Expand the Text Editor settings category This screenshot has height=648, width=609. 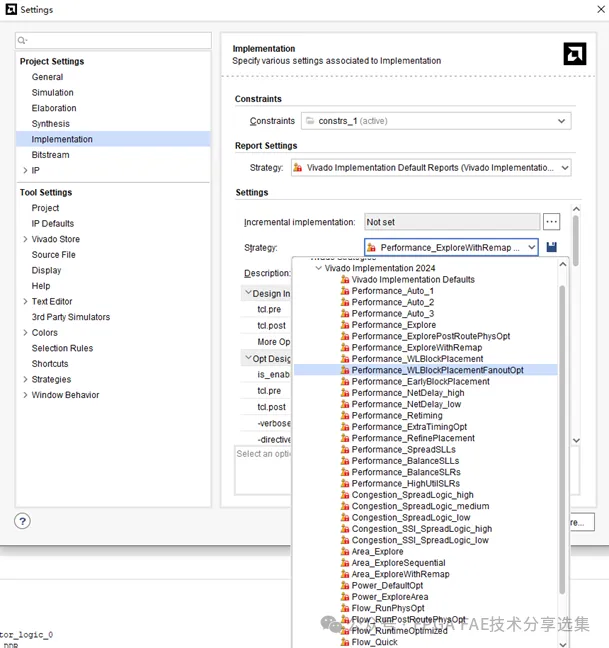click(x=25, y=301)
